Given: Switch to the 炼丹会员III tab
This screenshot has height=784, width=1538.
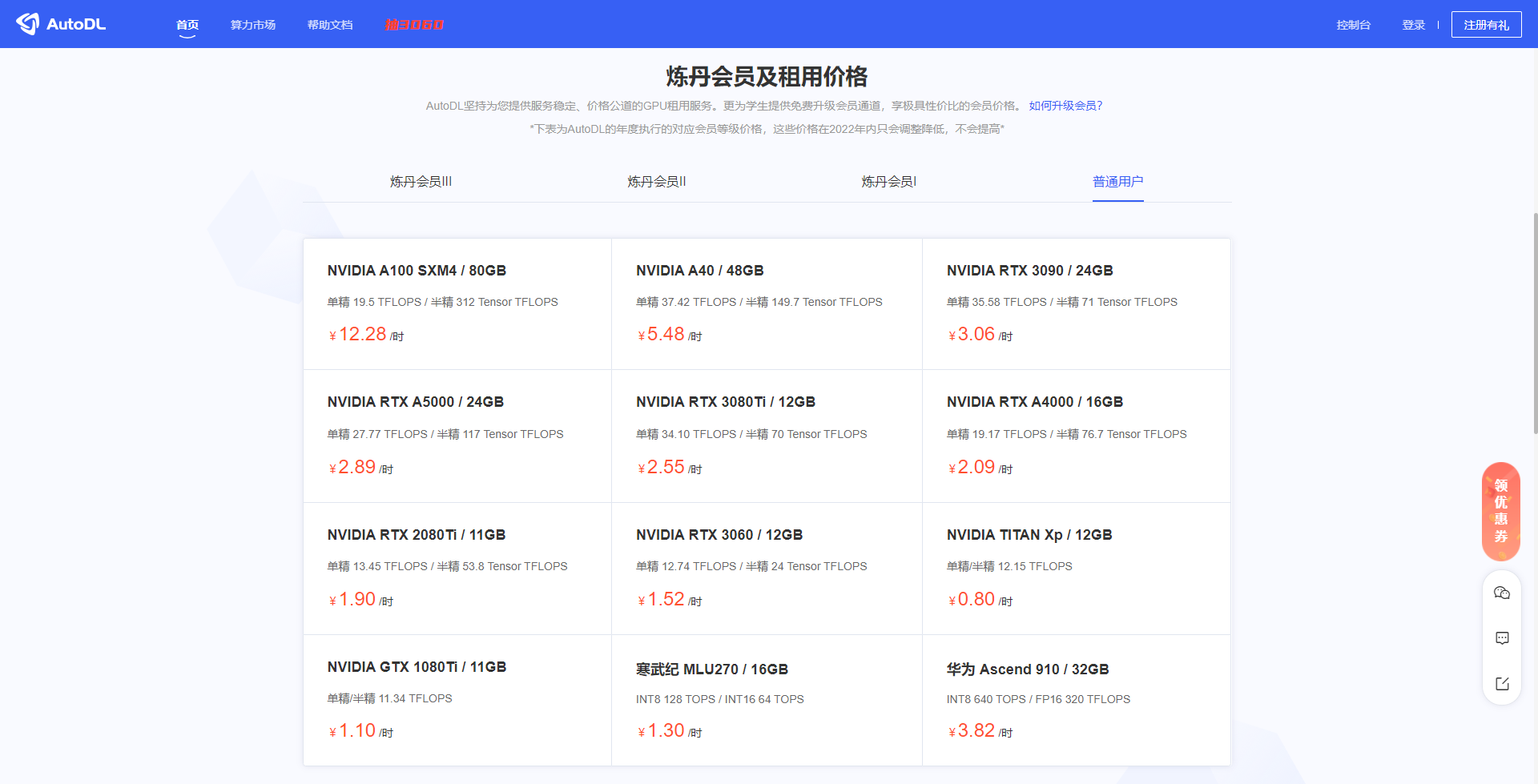Looking at the screenshot, I should (421, 182).
